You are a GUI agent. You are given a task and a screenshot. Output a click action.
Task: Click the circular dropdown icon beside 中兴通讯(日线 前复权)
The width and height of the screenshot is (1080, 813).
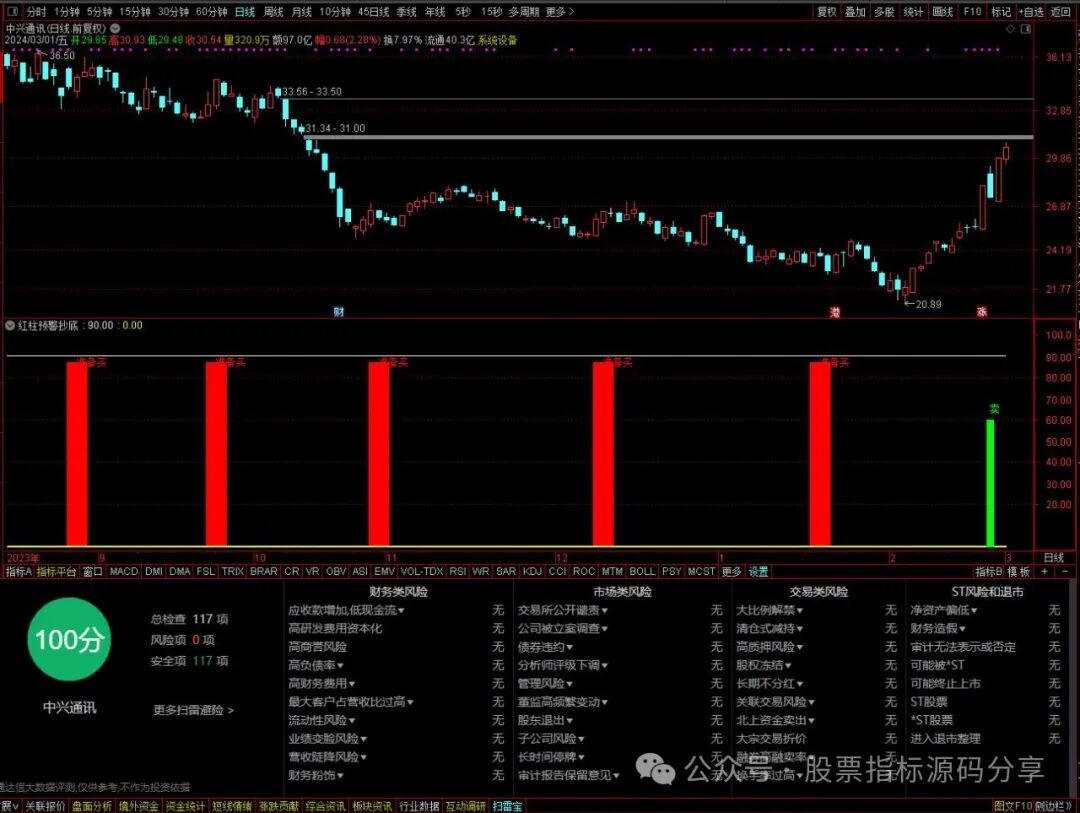click(x=115, y=28)
